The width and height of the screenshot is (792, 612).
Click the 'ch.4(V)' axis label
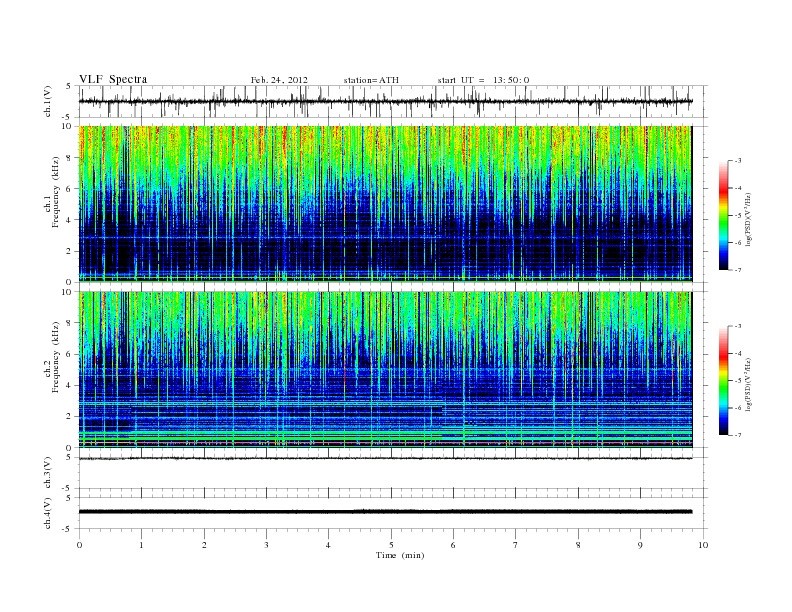(48, 513)
